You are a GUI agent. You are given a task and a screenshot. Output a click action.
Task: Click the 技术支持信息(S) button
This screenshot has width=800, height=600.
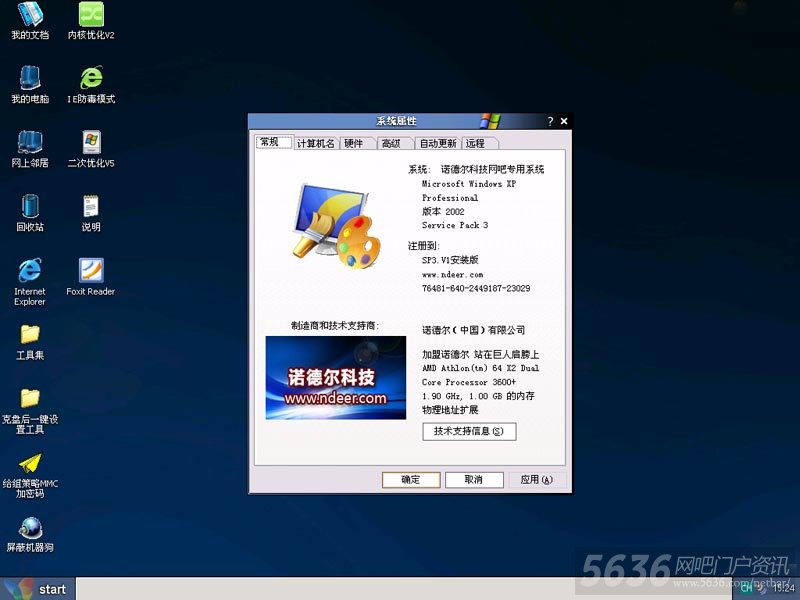point(469,431)
